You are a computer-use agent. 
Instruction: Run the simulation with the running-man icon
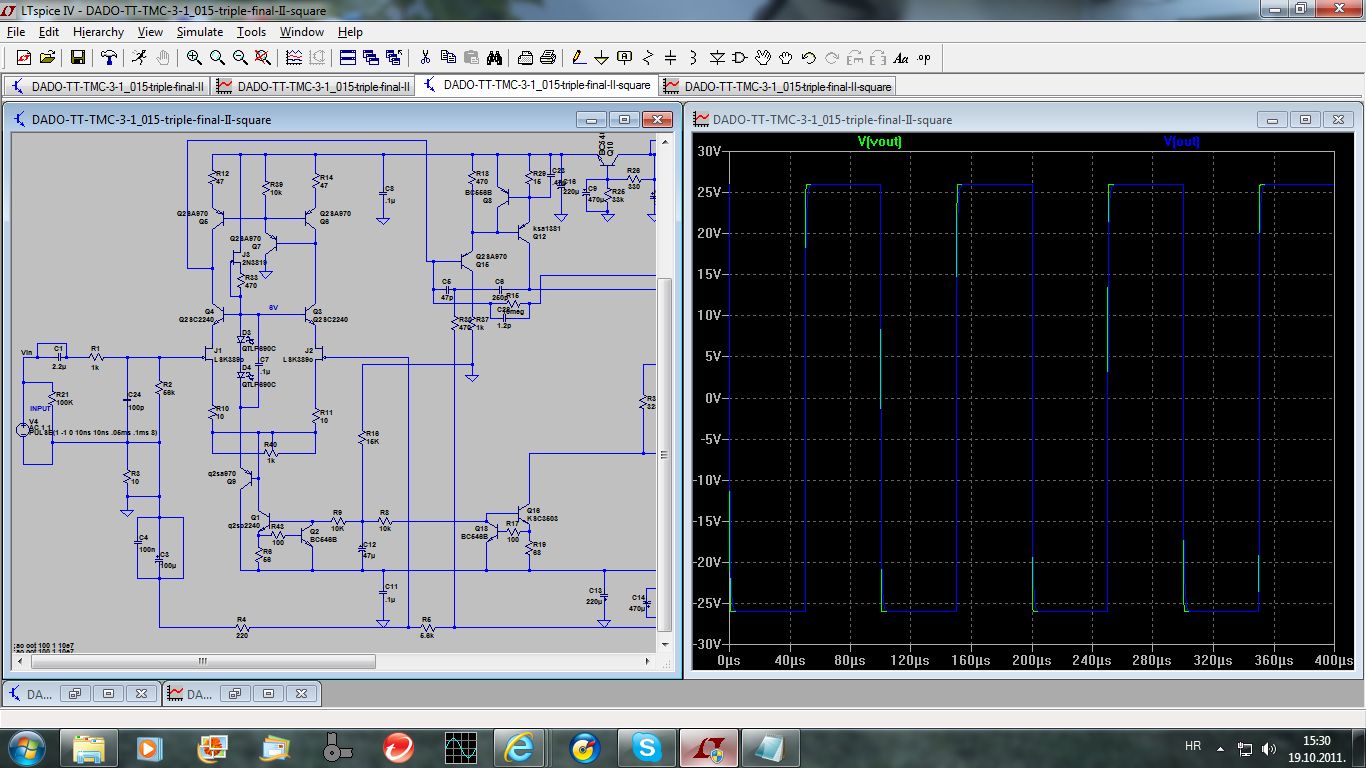click(x=139, y=57)
